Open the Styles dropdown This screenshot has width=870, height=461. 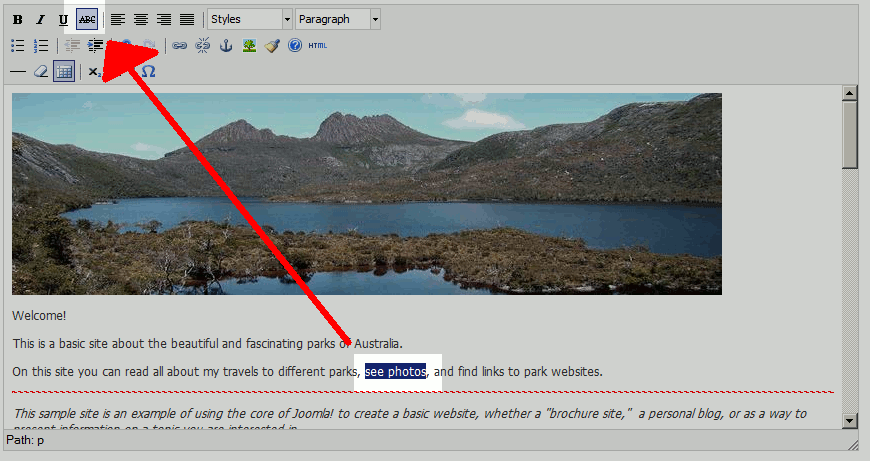pyautogui.click(x=250, y=19)
